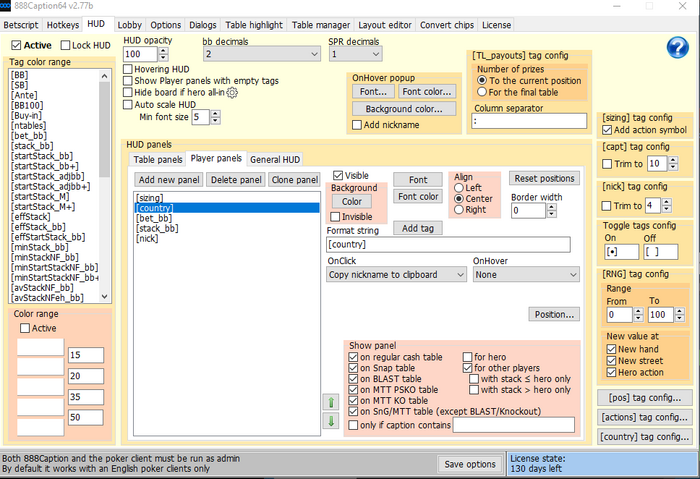This screenshot has height=479, width=700.
Task: Adjust Min font size spinner
Action: [x=215, y=117]
